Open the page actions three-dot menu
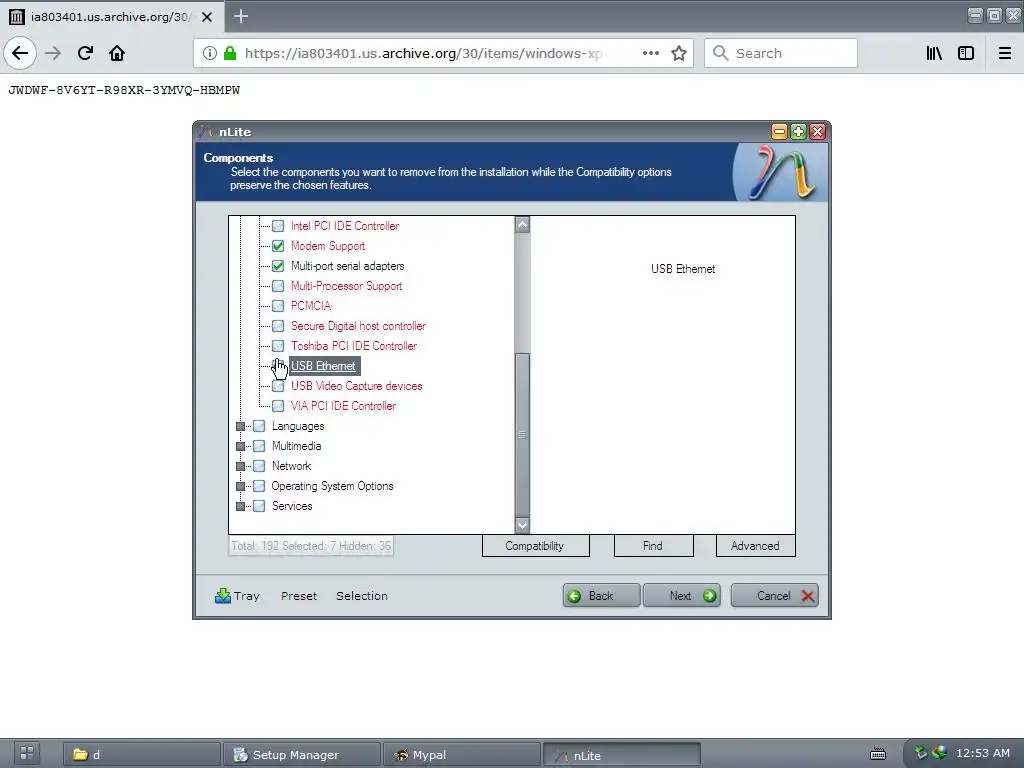 click(650, 53)
